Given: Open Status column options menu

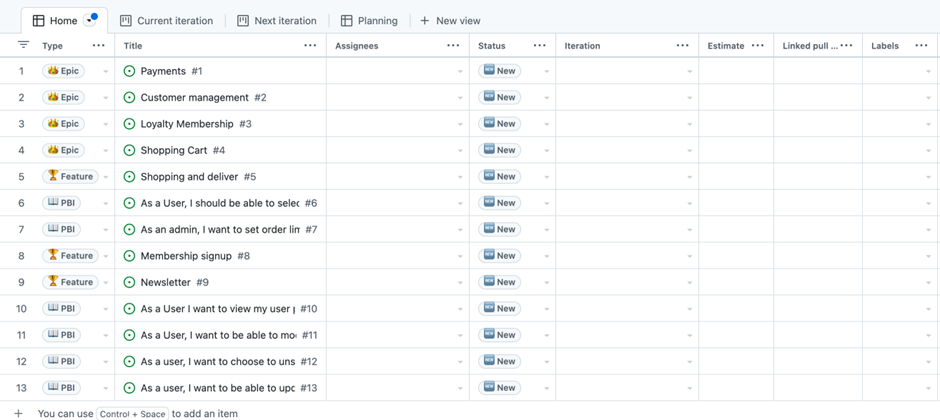Looking at the screenshot, I should [x=540, y=46].
